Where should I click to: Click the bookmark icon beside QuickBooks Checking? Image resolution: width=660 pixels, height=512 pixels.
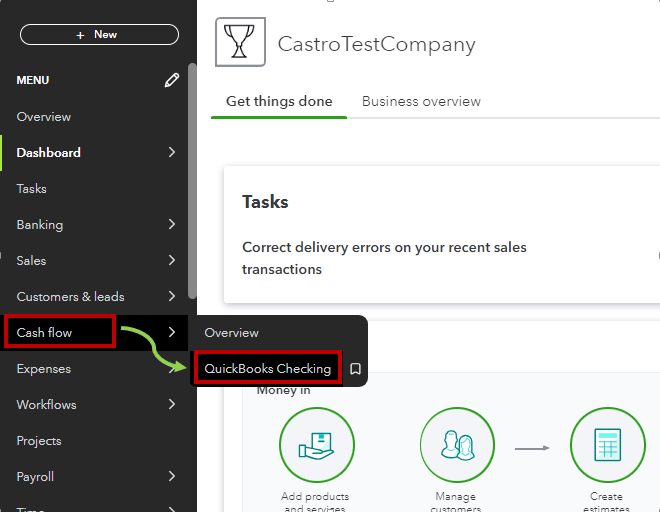[355, 369]
